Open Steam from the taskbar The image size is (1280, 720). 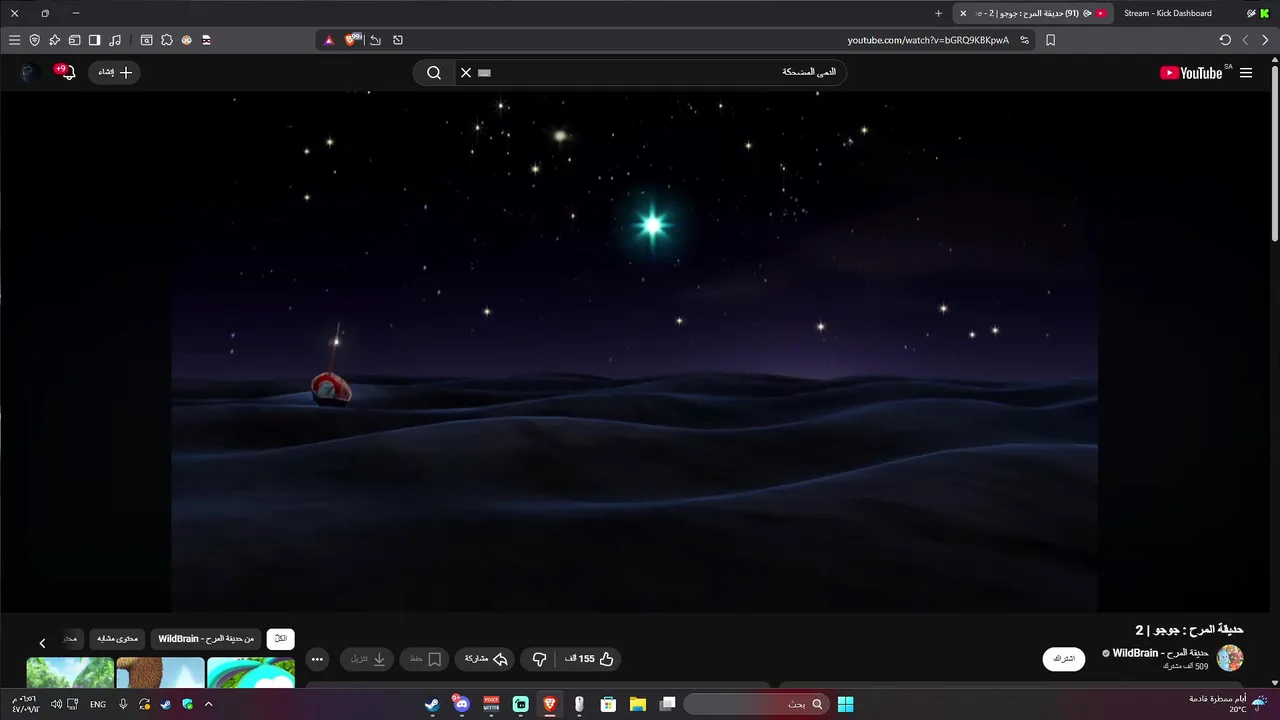coord(431,704)
